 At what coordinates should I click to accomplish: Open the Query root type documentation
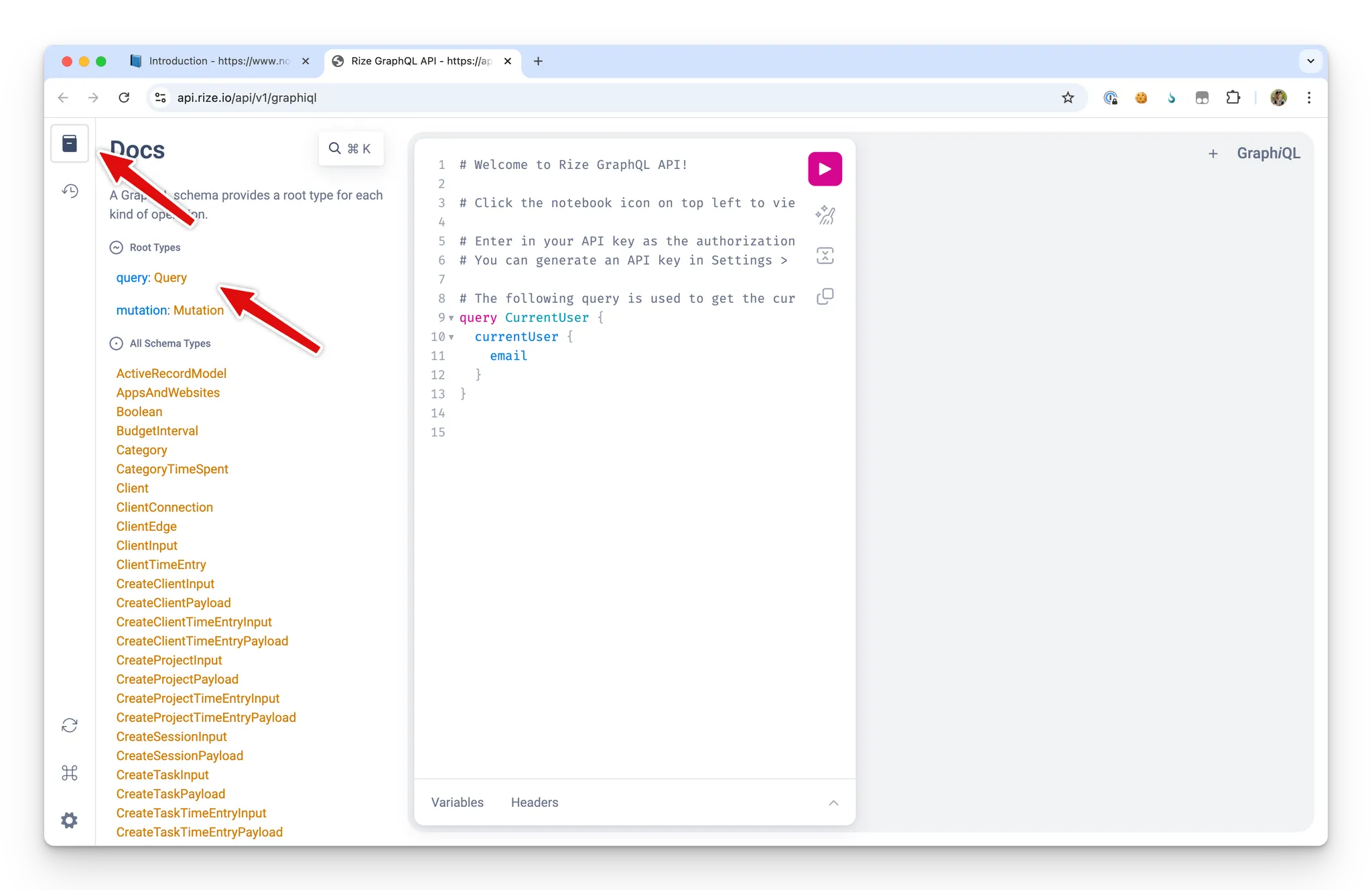click(169, 277)
